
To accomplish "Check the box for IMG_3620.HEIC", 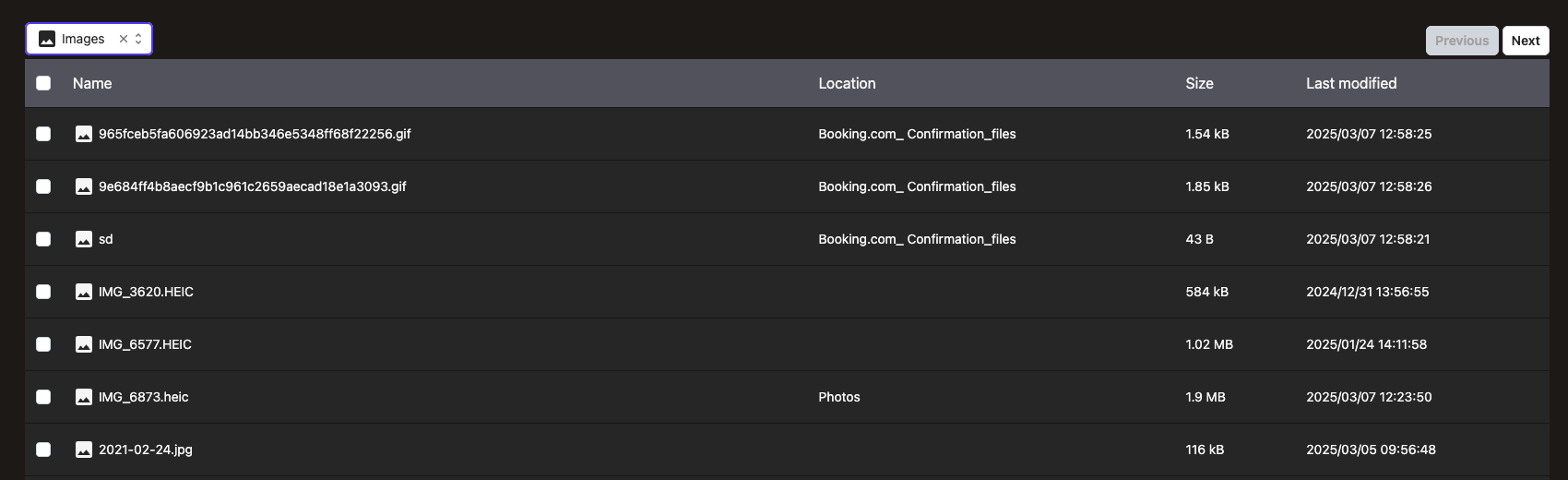I will coord(43,292).
